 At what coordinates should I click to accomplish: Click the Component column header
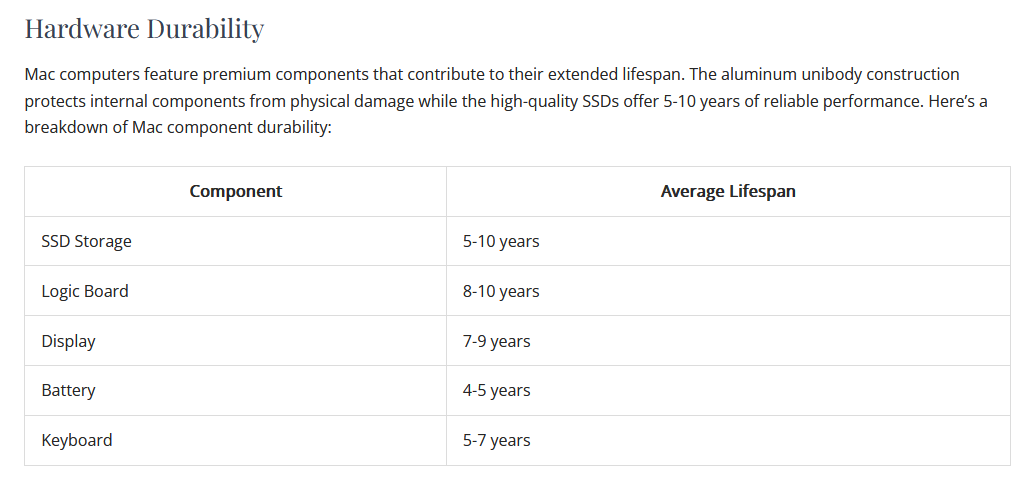[x=236, y=191]
